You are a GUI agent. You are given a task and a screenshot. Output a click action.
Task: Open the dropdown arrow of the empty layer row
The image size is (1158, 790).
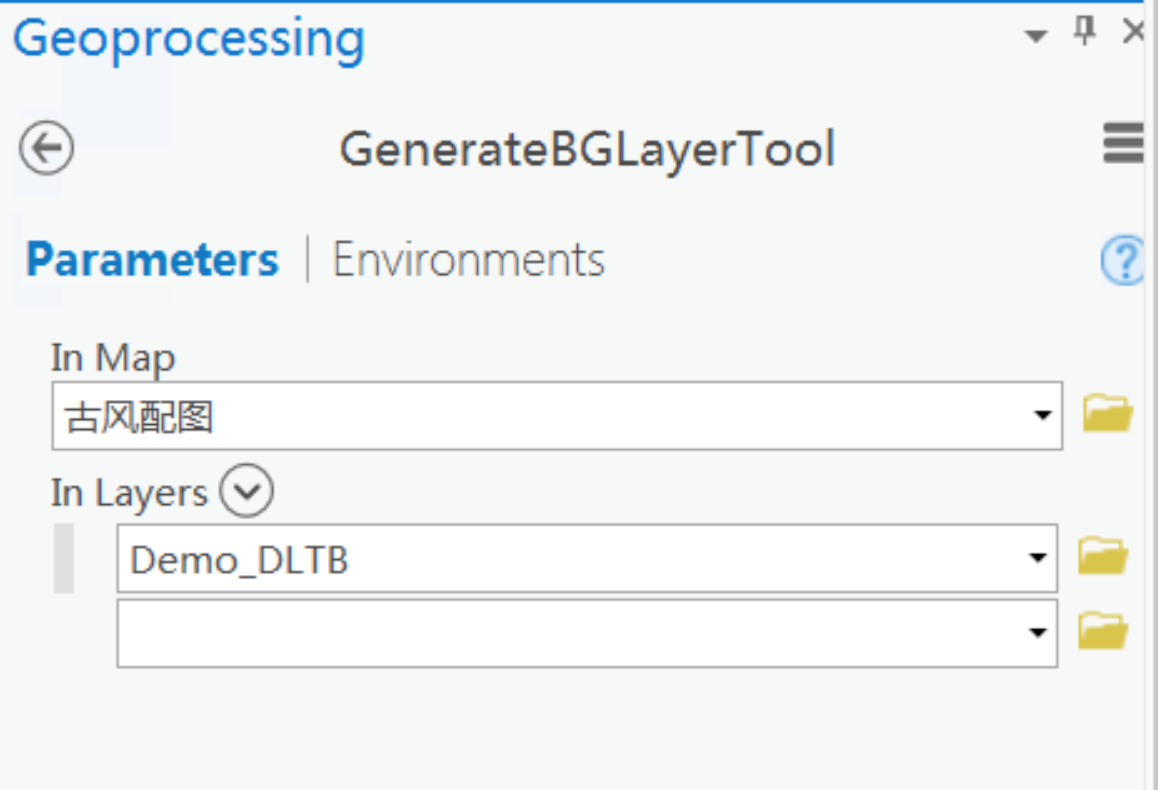point(1038,632)
